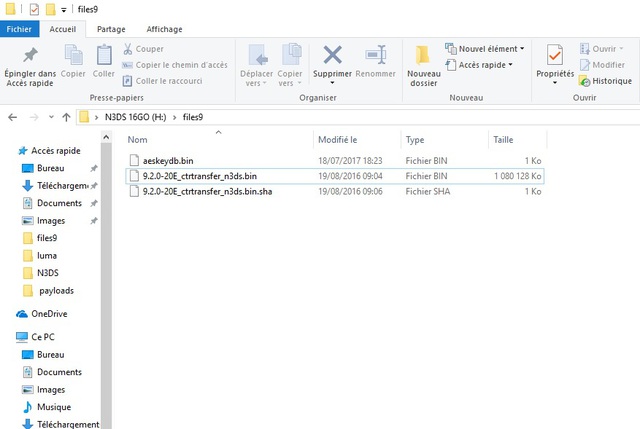This screenshot has width=640, height=429.
Task: Open the Nouvel élément dropdown
Action: tap(487, 48)
